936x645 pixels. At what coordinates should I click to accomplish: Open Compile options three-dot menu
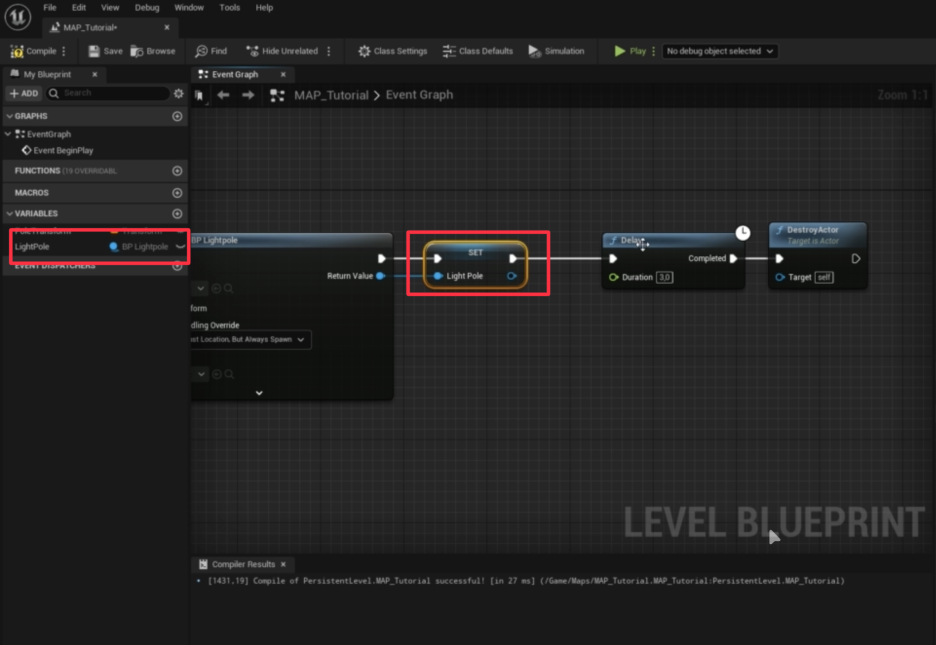(x=64, y=51)
